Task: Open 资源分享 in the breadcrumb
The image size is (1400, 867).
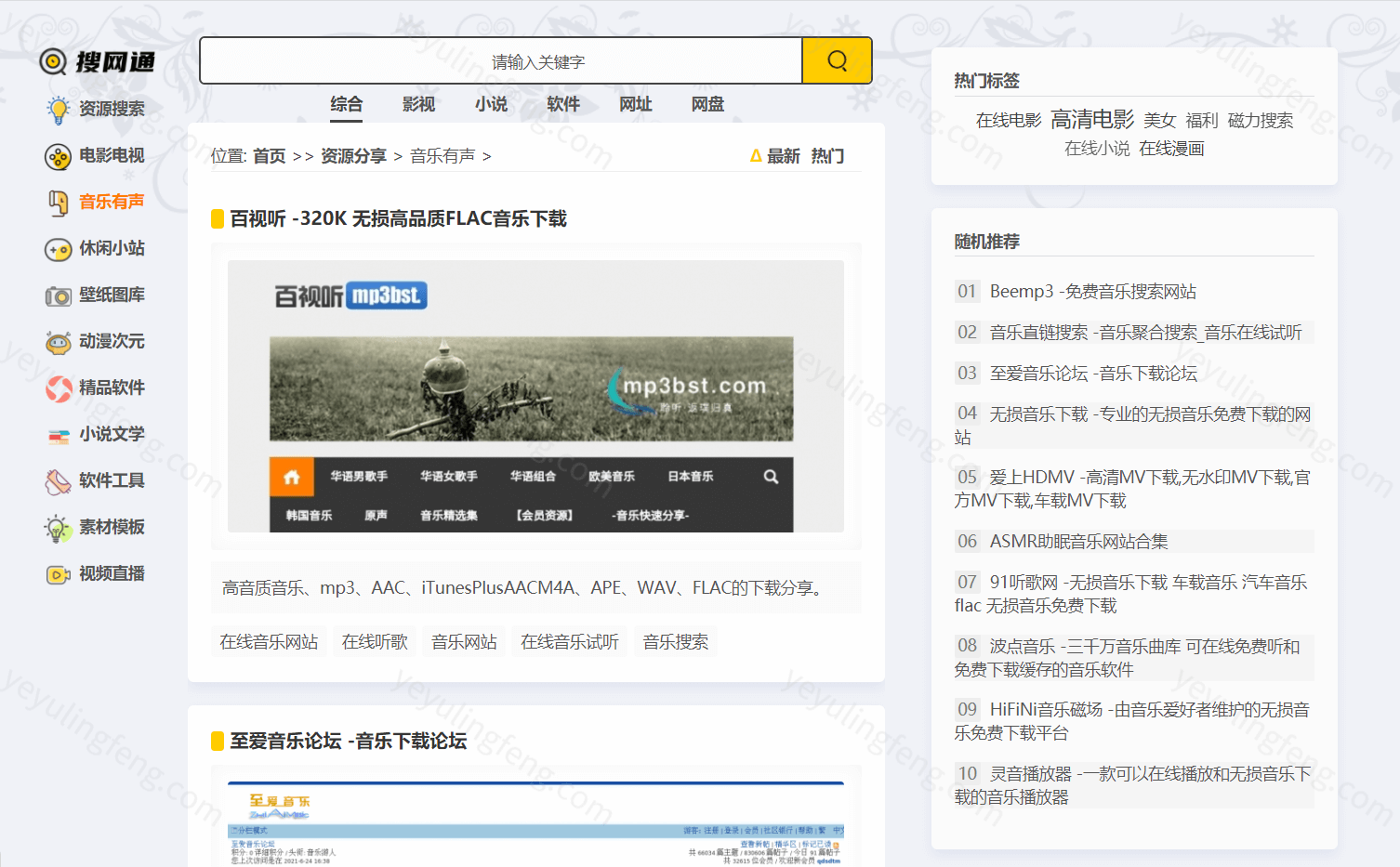Action: 353,156
